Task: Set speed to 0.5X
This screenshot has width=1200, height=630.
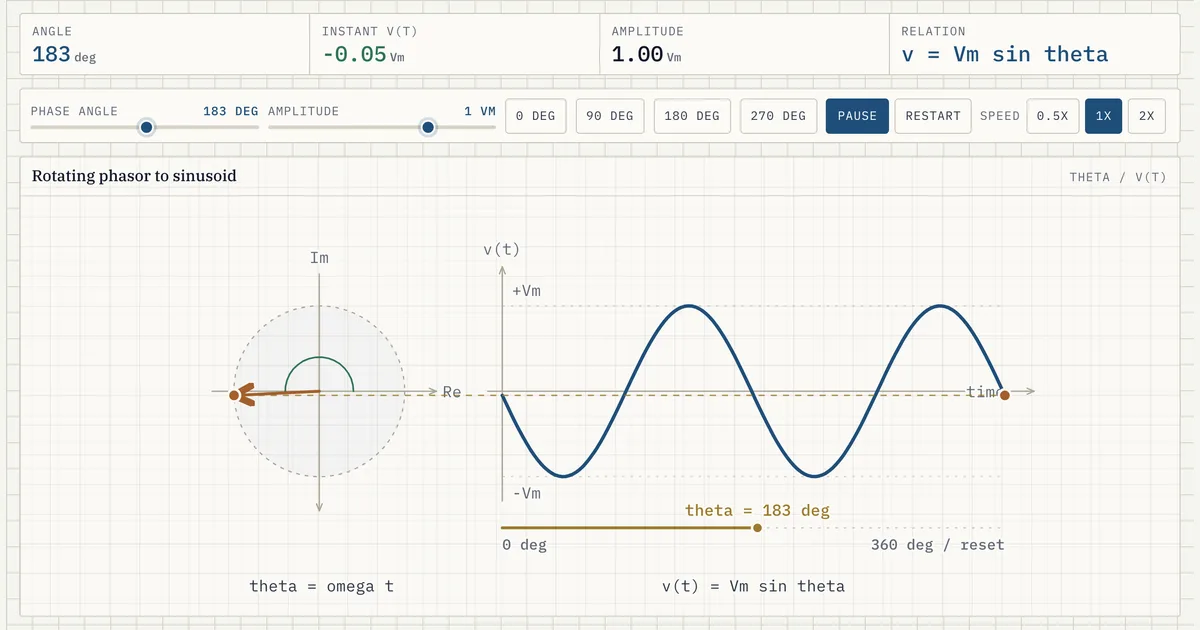Action: [1052, 116]
